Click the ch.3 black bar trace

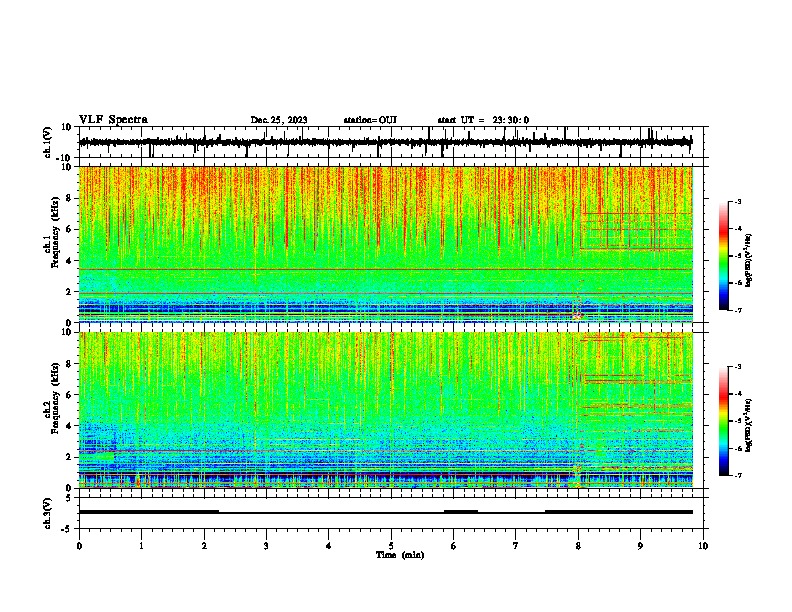[386, 512]
